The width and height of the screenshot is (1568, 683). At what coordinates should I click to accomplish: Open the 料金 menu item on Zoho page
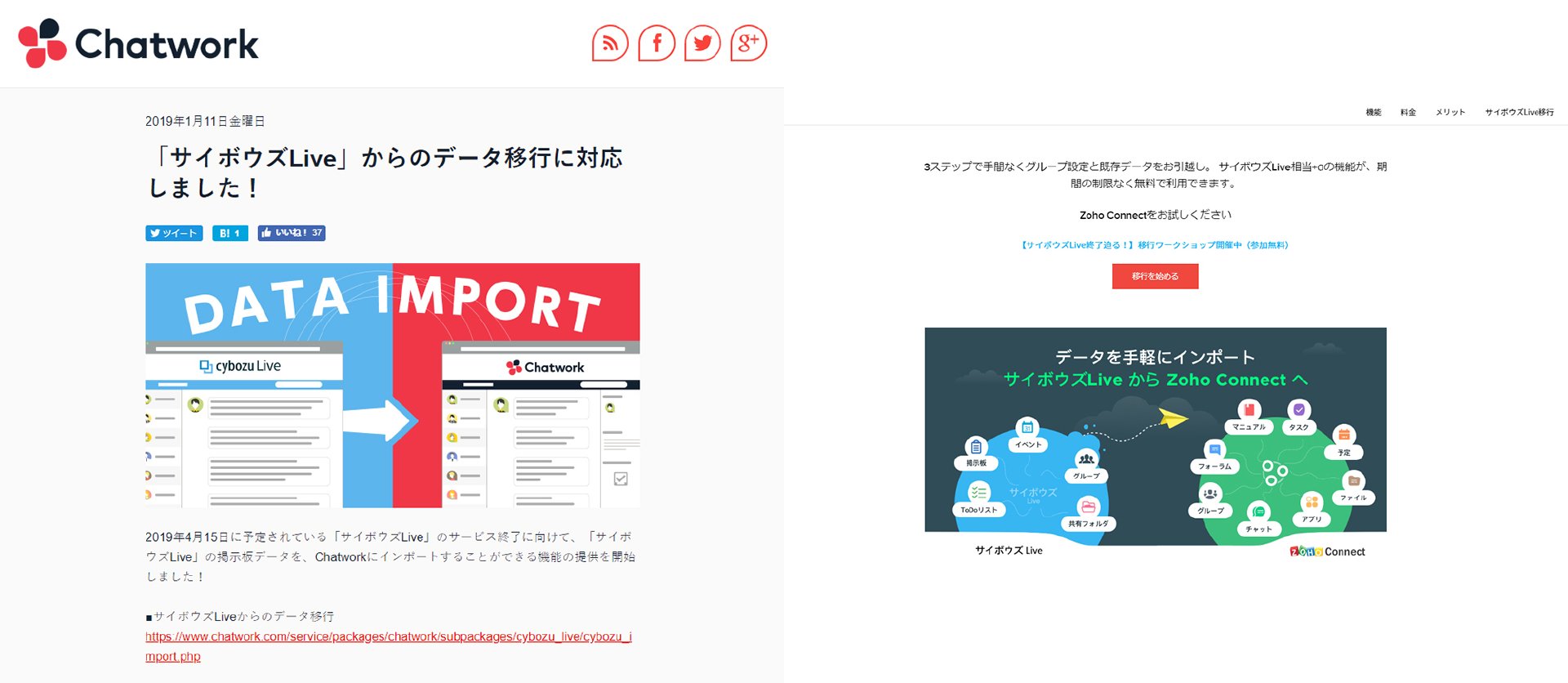[x=1408, y=112]
